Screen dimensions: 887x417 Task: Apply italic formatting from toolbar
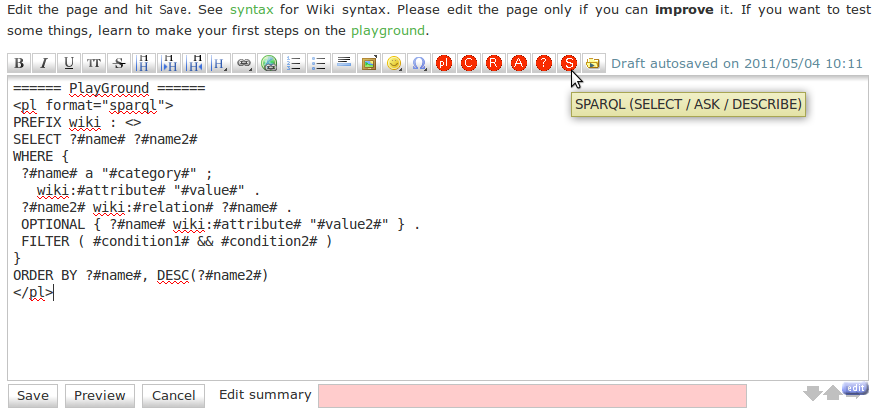coord(44,63)
